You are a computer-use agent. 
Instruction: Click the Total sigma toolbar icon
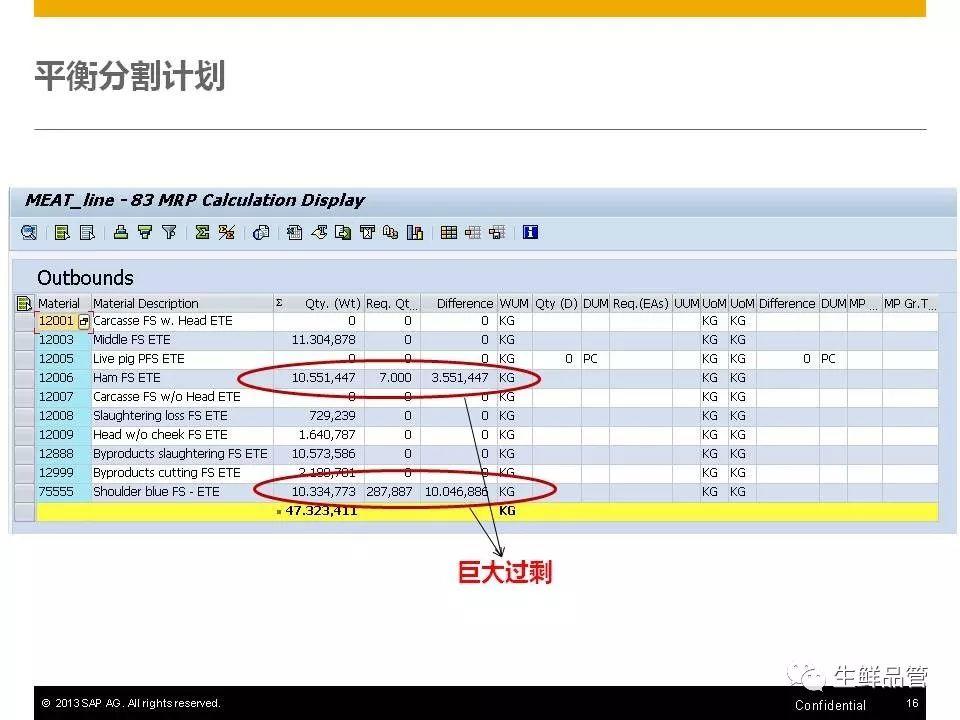pos(202,232)
